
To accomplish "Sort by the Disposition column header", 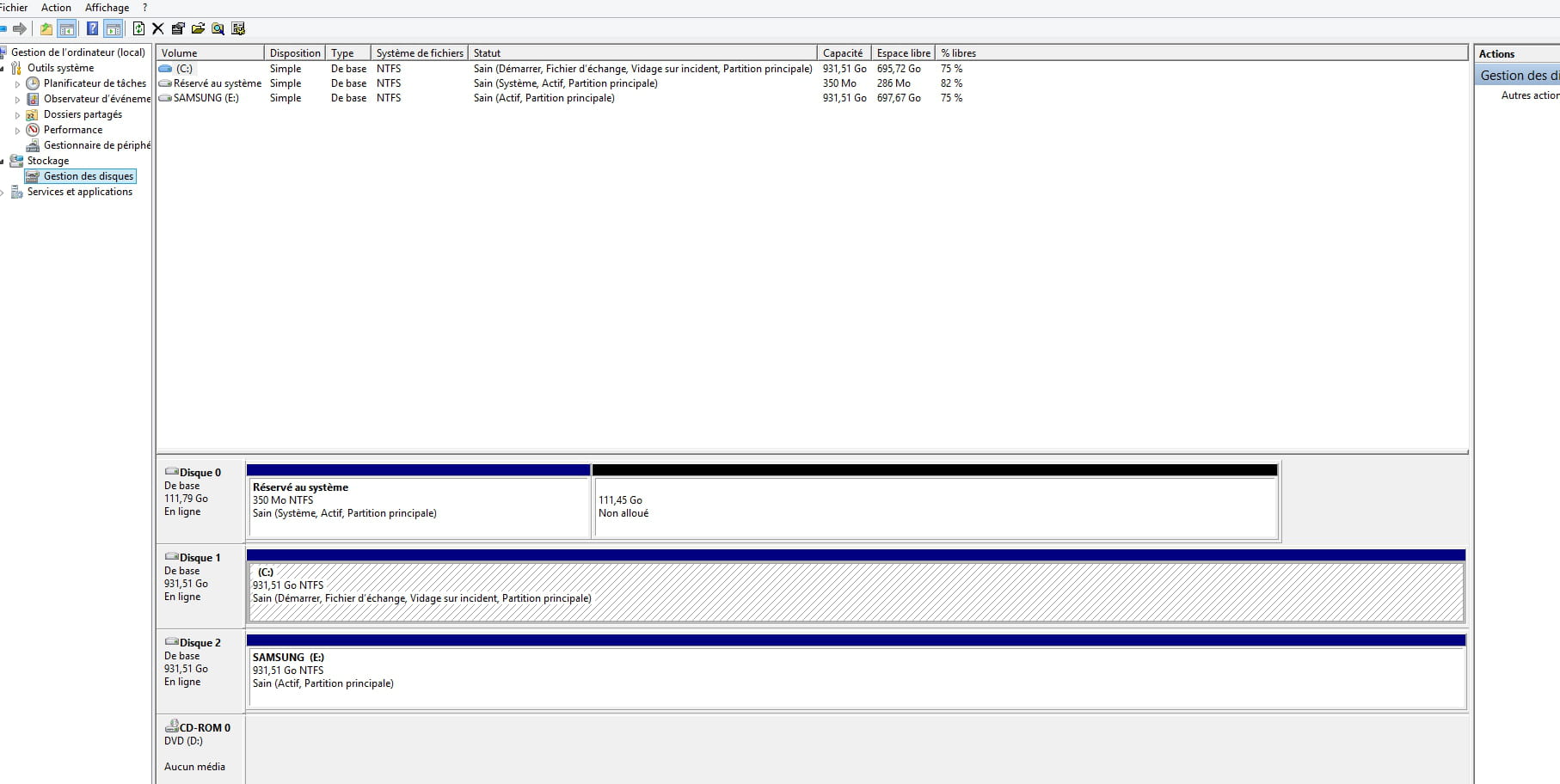I will click(x=295, y=53).
